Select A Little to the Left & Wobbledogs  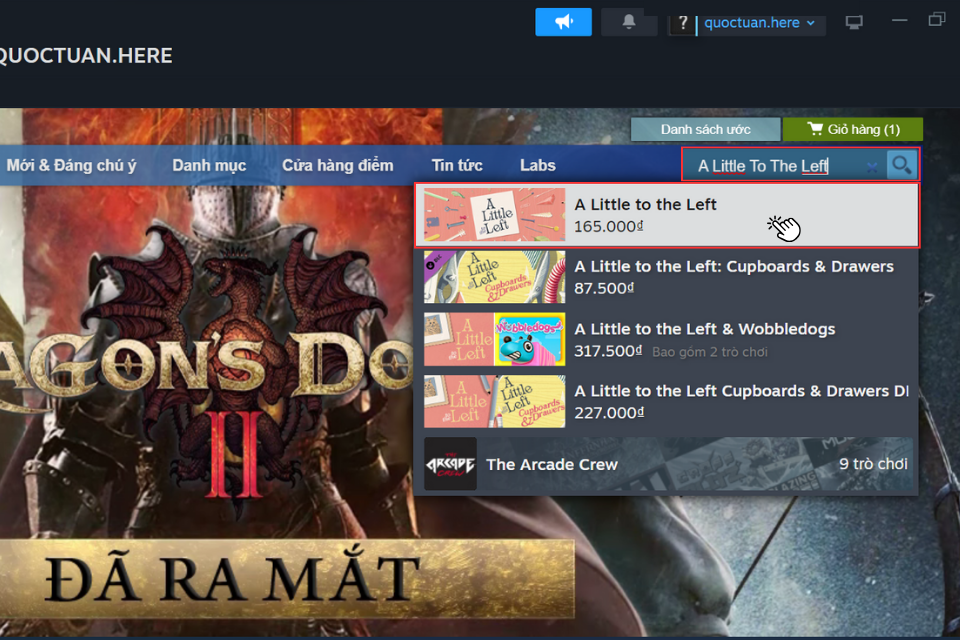point(667,340)
